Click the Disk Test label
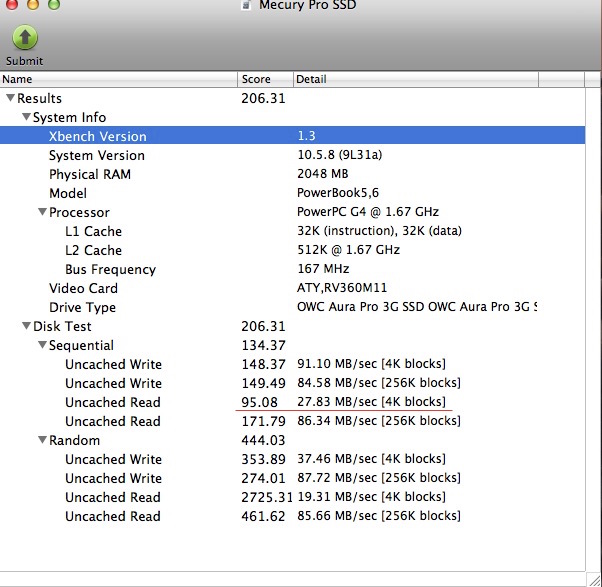The height and width of the screenshot is (587, 602). [x=62, y=326]
